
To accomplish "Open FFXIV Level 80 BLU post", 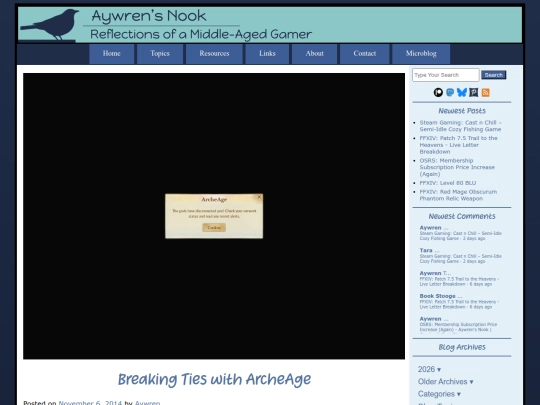I will point(448,183).
